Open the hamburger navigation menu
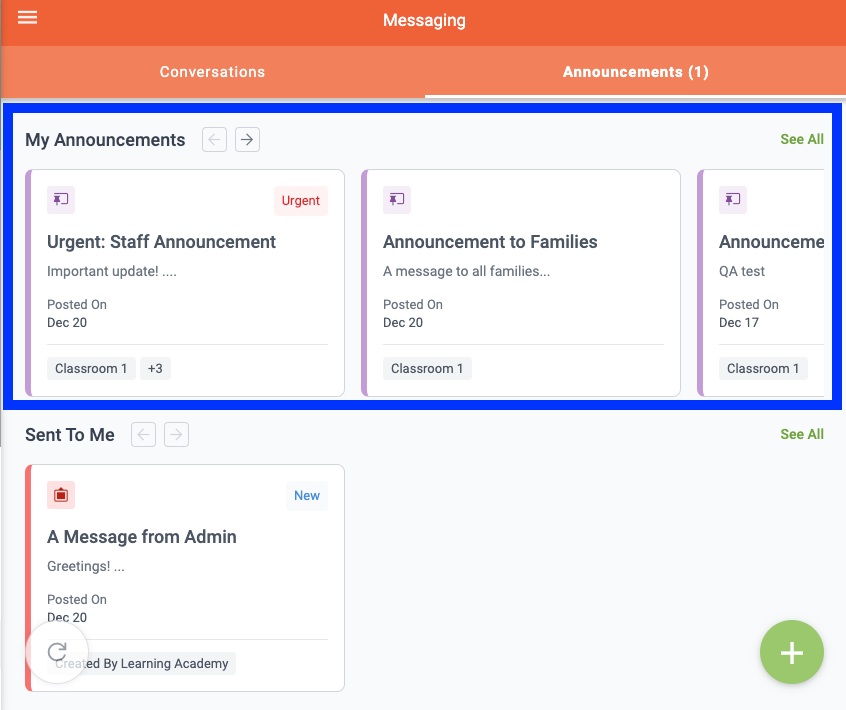Image resolution: width=846 pixels, height=710 pixels. 28,18
